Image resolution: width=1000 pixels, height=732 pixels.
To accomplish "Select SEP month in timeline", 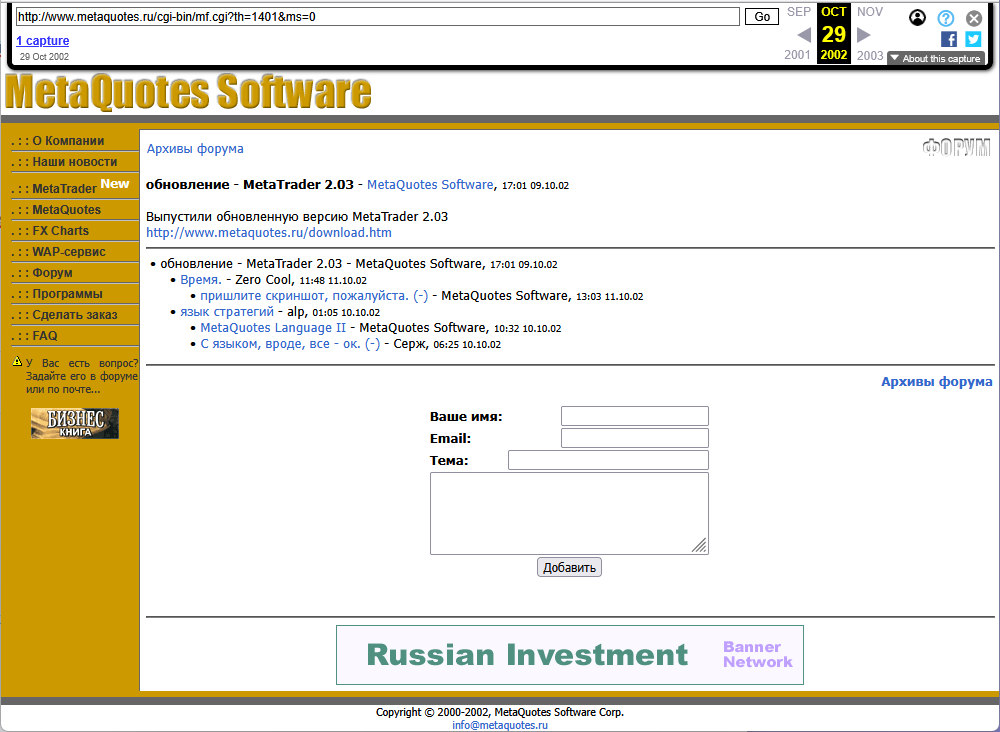I will tap(798, 11).
